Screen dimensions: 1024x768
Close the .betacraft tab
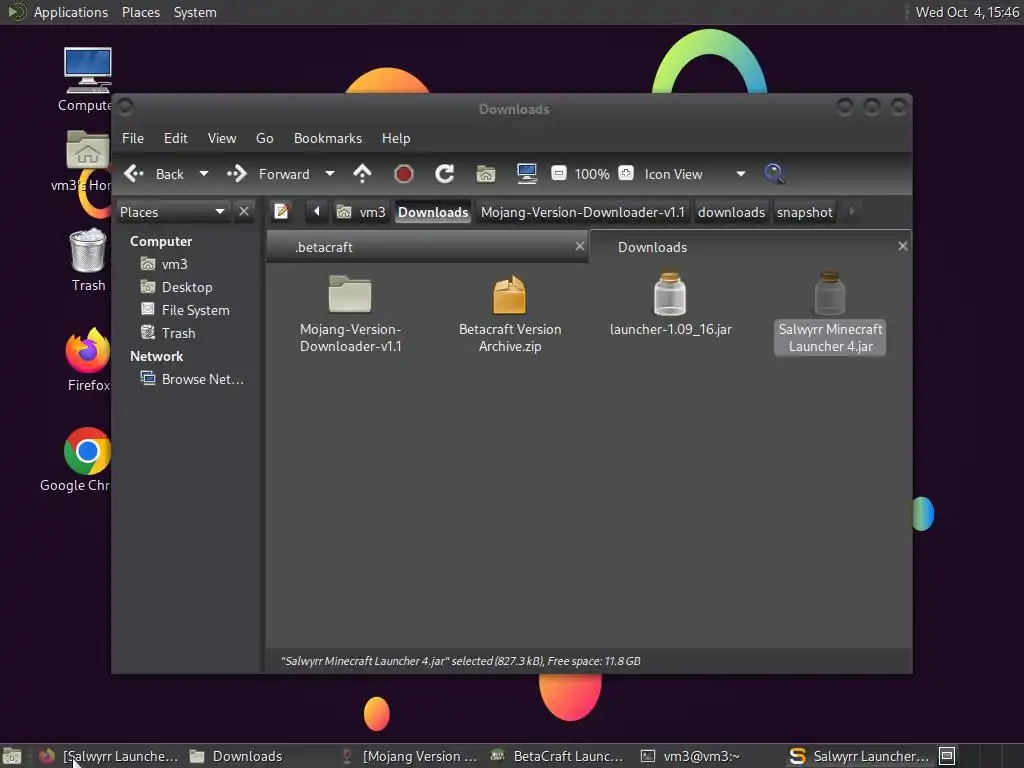[579, 246]
